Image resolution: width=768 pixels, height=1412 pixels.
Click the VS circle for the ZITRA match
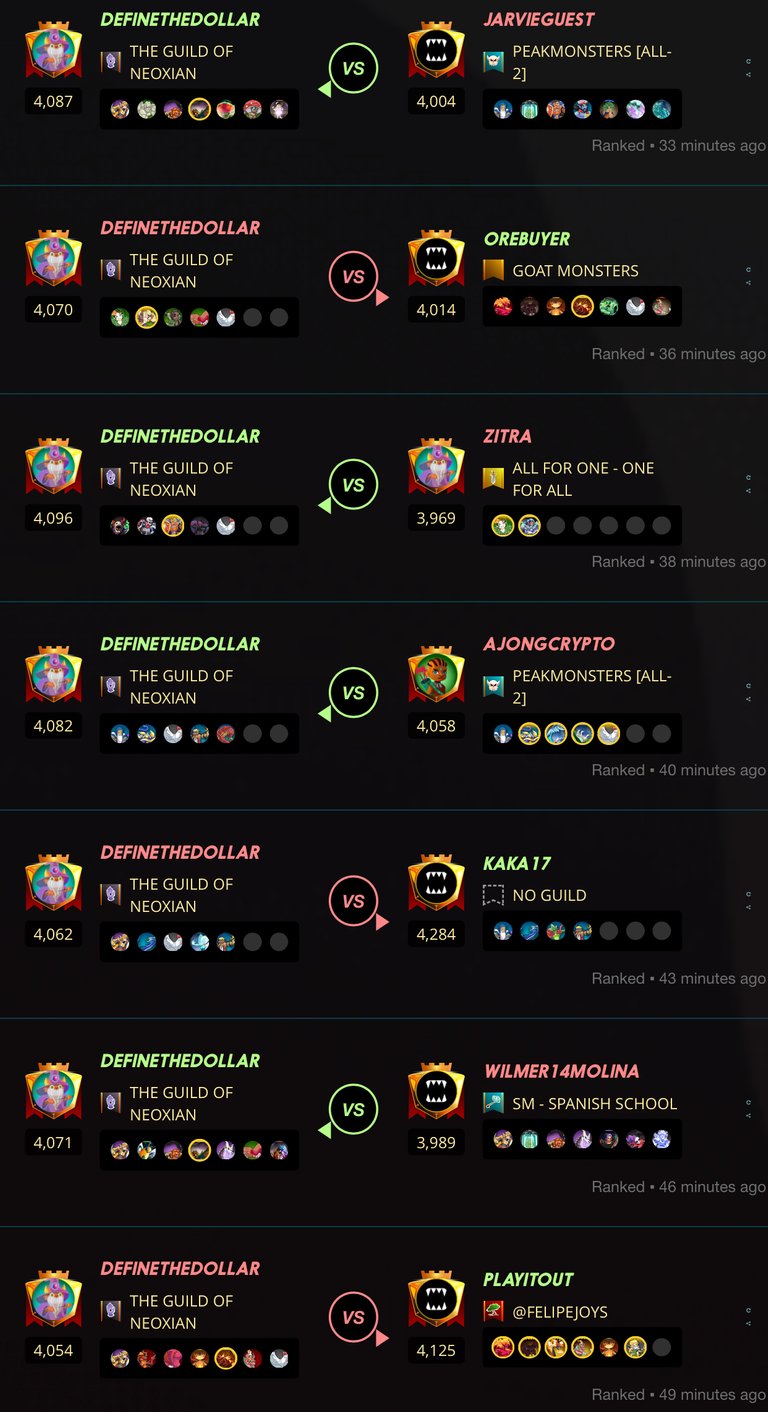(x=353, y=486)
